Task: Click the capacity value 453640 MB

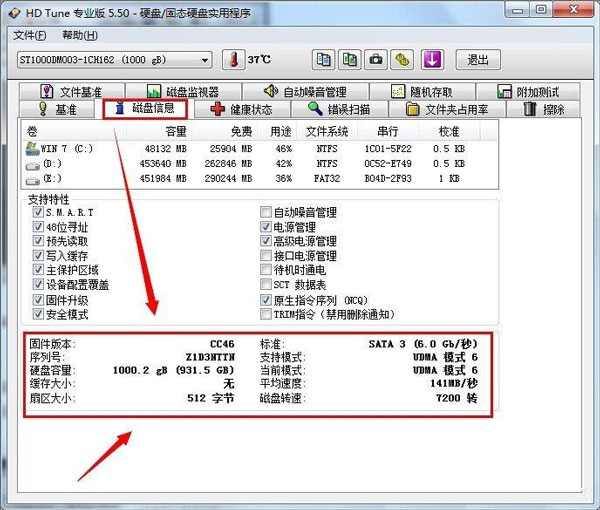Action: click(163, 164)
